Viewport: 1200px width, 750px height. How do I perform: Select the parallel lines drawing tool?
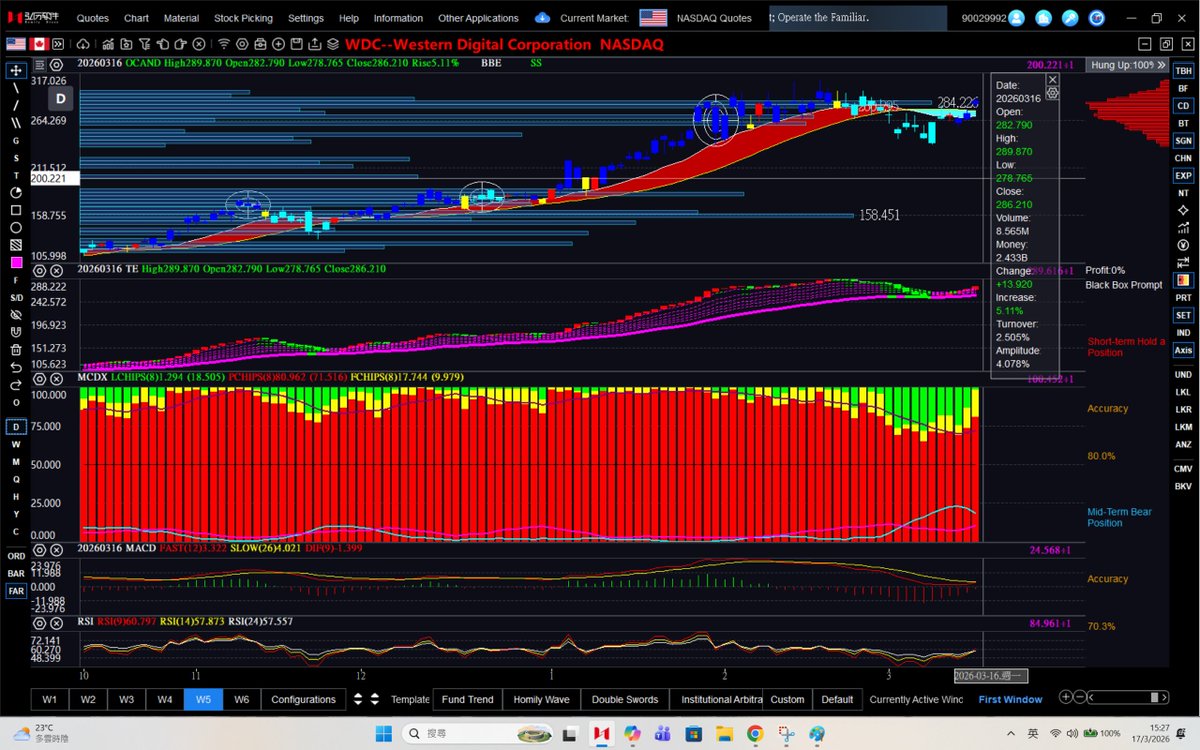tap(16, 123)
